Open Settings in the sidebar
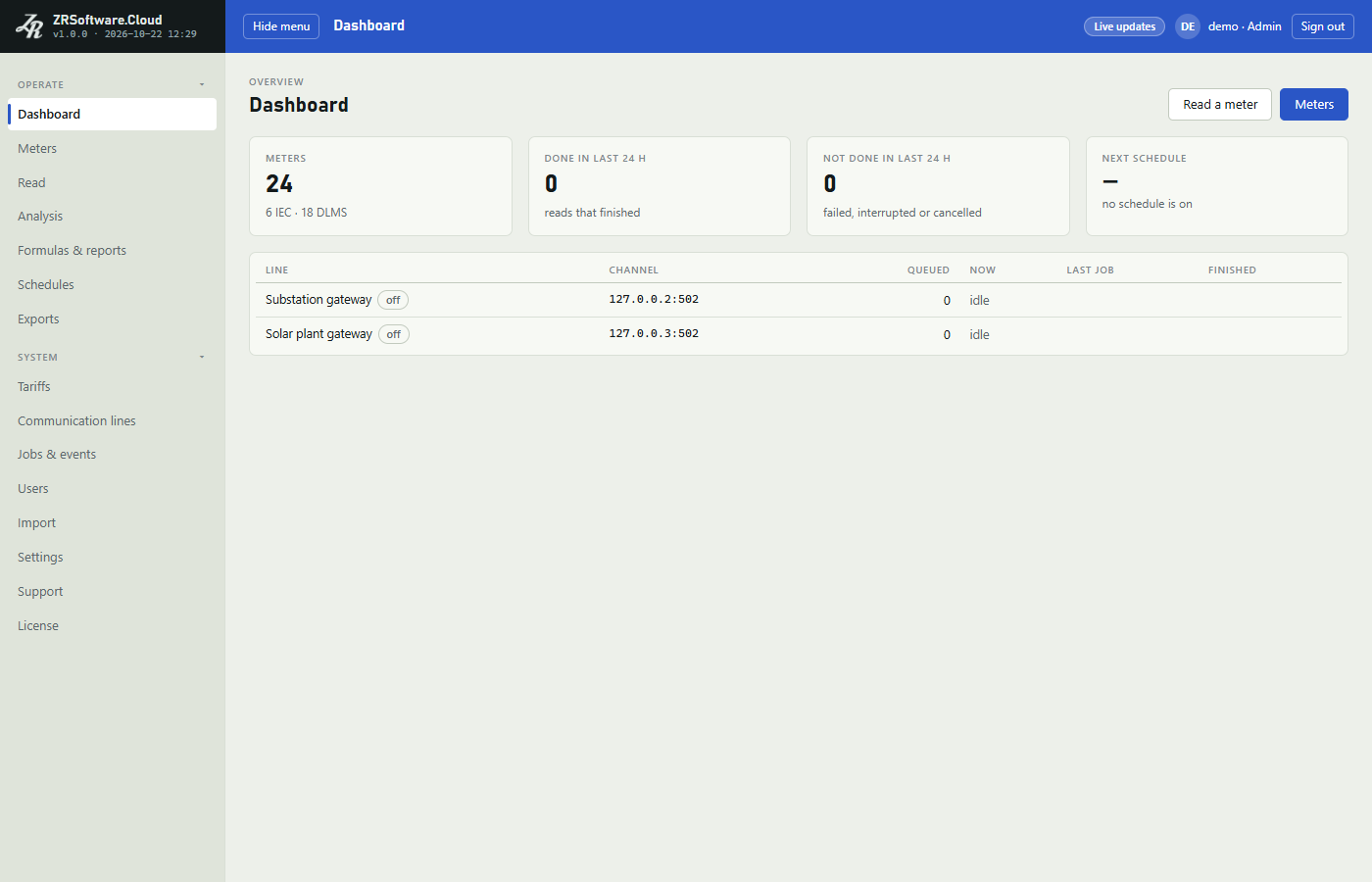 click(x=113, y=557)
